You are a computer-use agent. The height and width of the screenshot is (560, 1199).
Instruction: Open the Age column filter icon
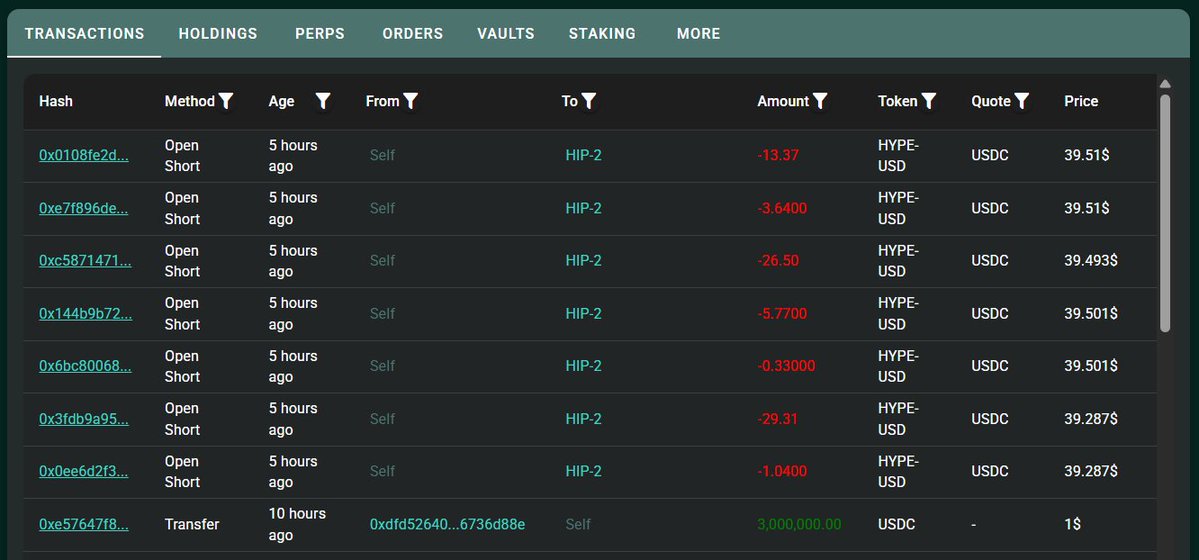[323, 101]
